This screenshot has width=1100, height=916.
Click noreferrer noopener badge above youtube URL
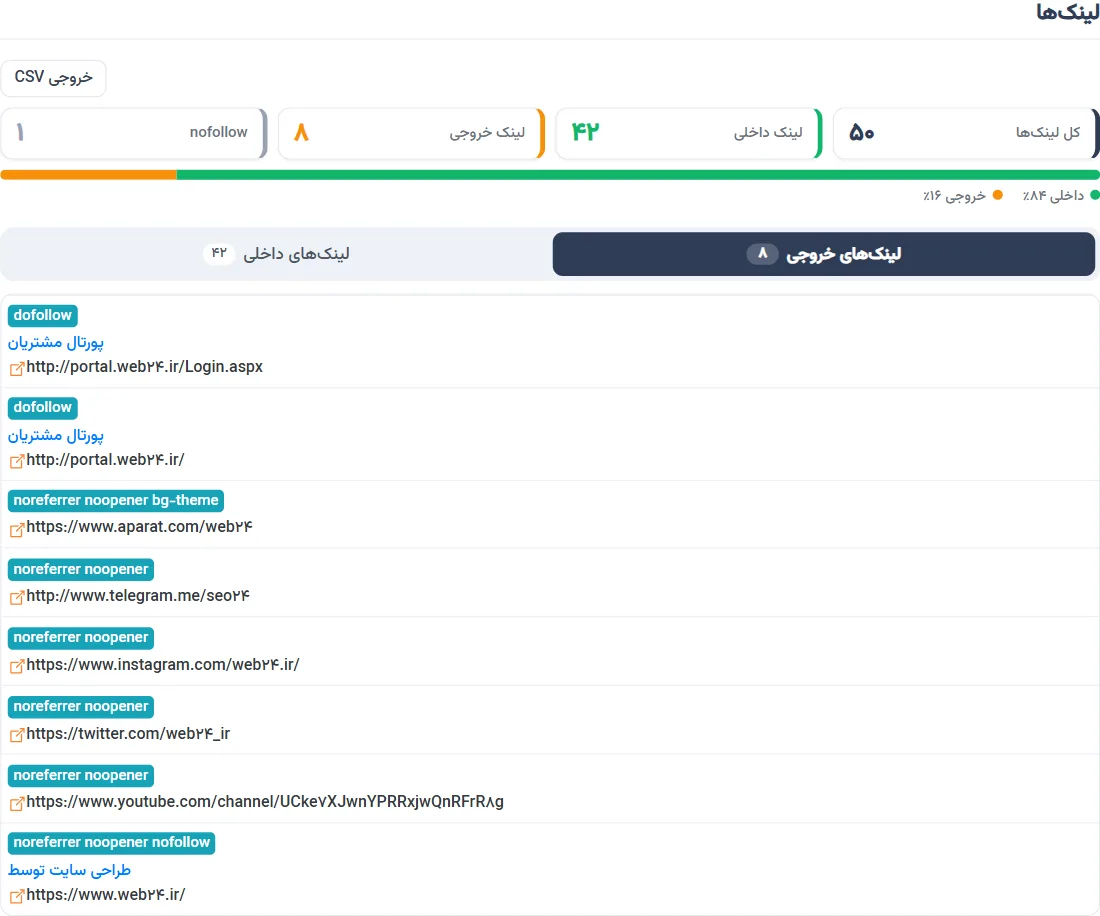[x=81, y=775]
